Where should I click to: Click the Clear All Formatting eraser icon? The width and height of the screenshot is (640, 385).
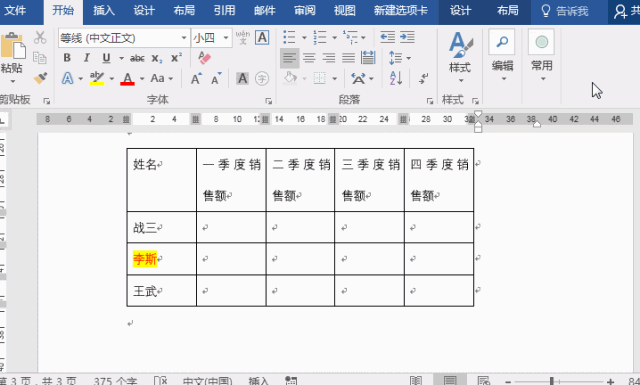204,58
